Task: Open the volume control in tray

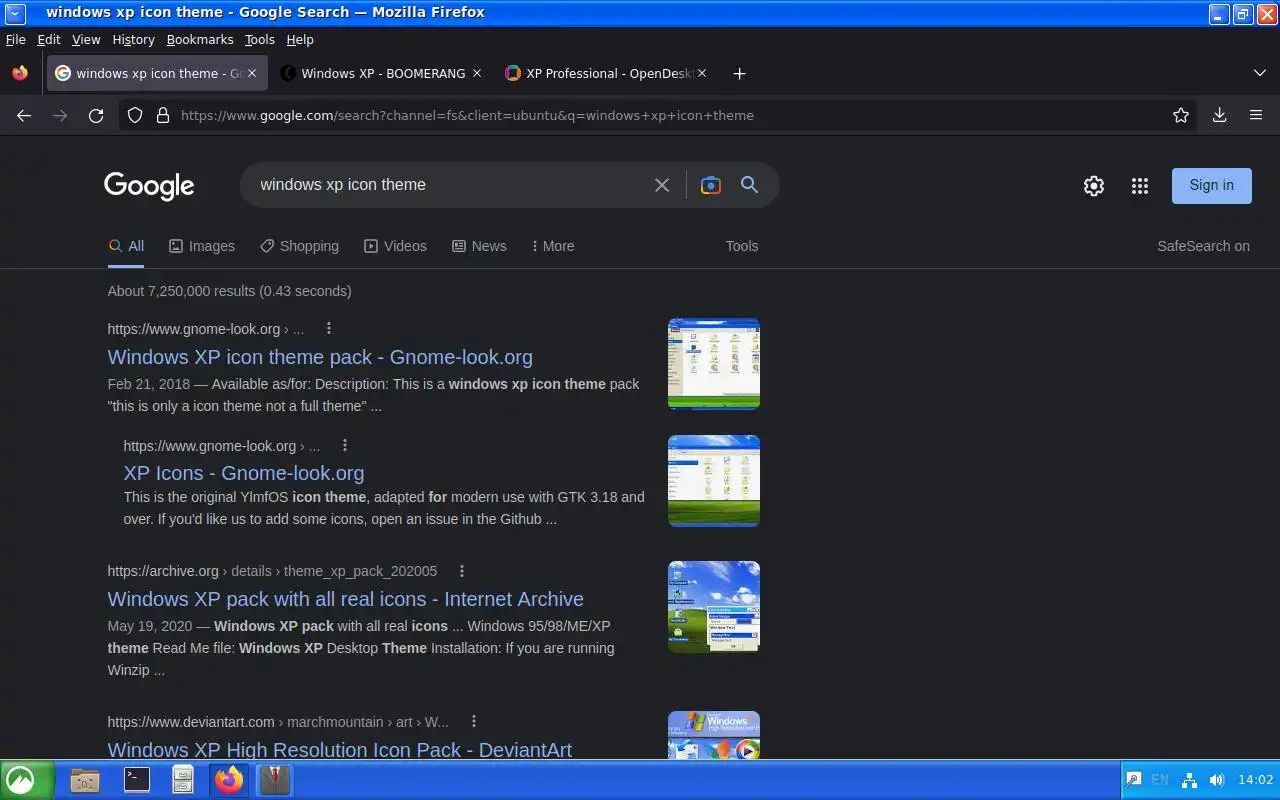Action: (1216, 780)
